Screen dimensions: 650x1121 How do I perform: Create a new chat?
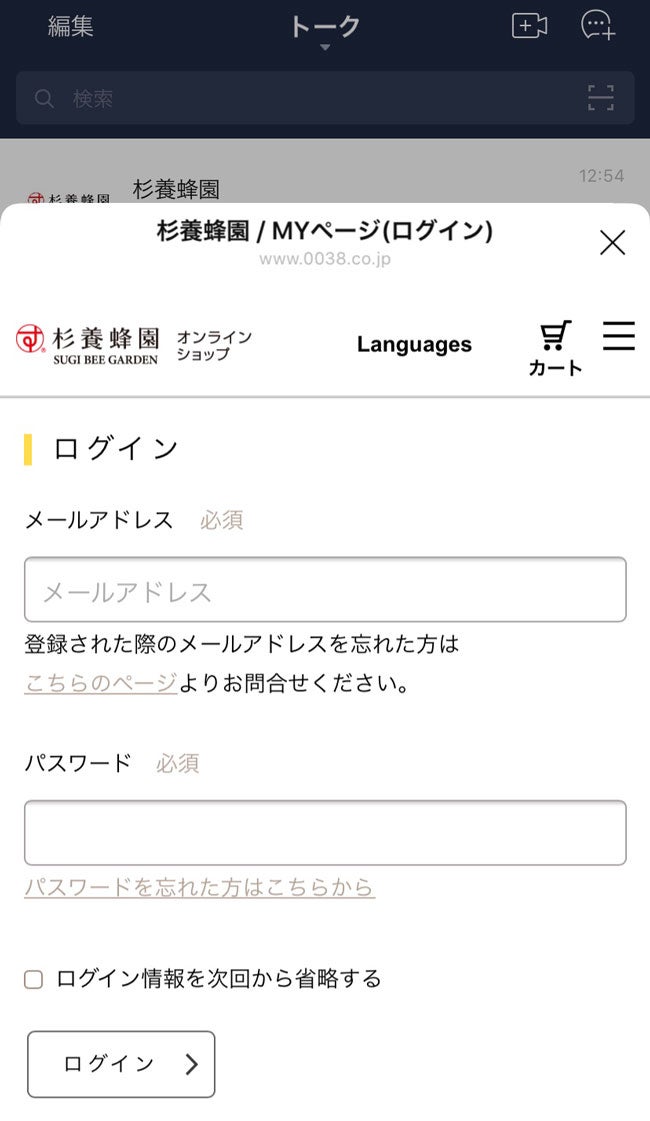click(x=598, y=26)
